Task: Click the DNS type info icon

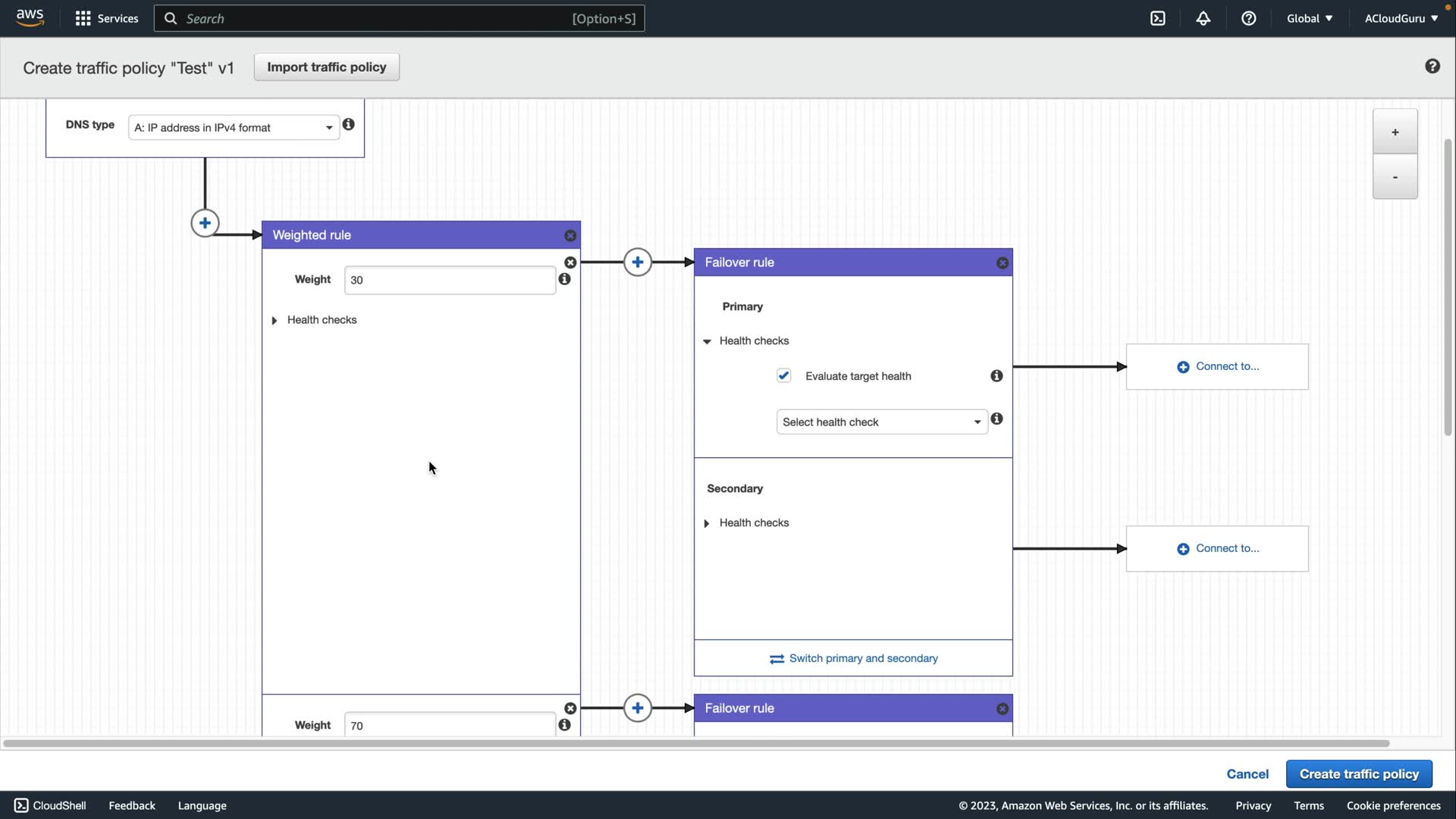Action: point(348,124)
